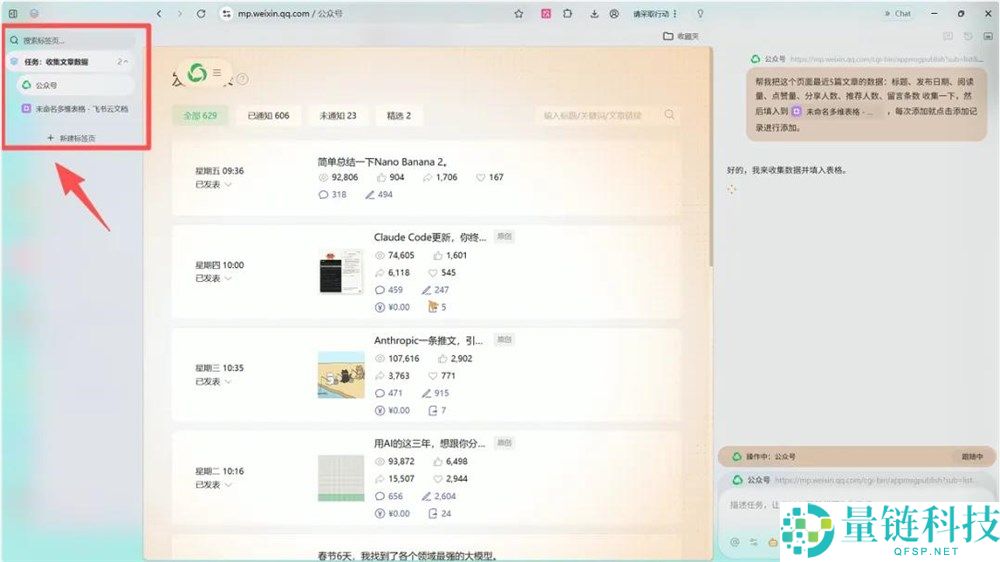Open the 收藏夹 bookmarks folder
Viewport: 1000px width, 562px height.
tap(680, 36)
